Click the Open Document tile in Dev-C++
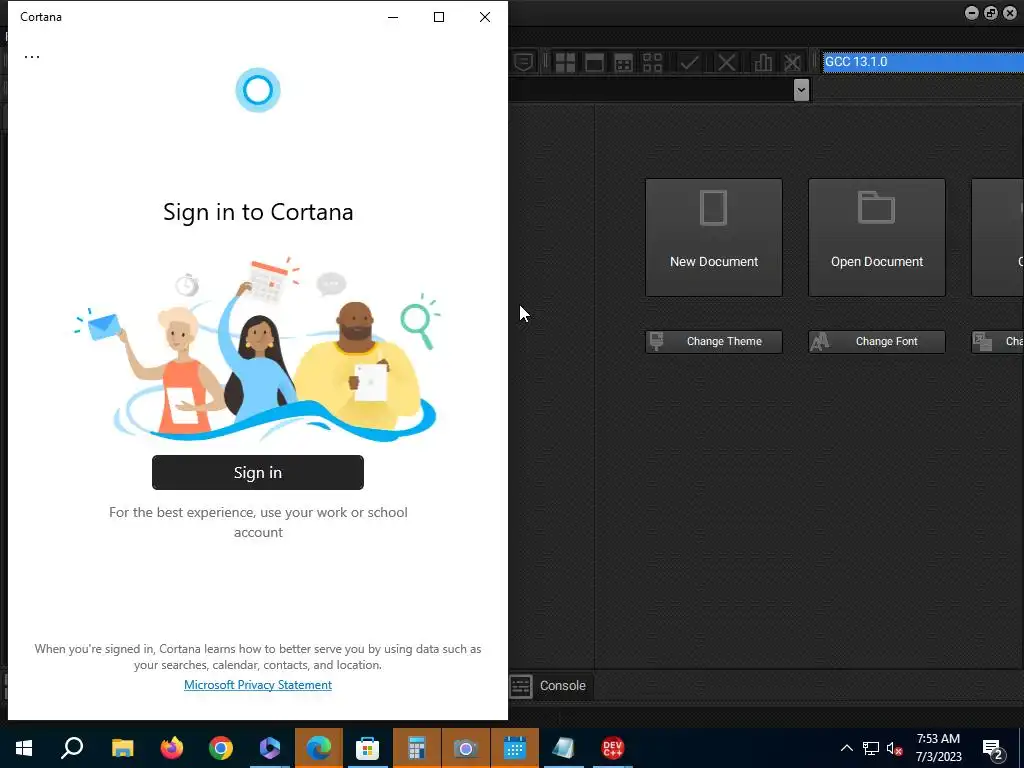Viewport: 1024px width, 768px height. pos(877,238)
